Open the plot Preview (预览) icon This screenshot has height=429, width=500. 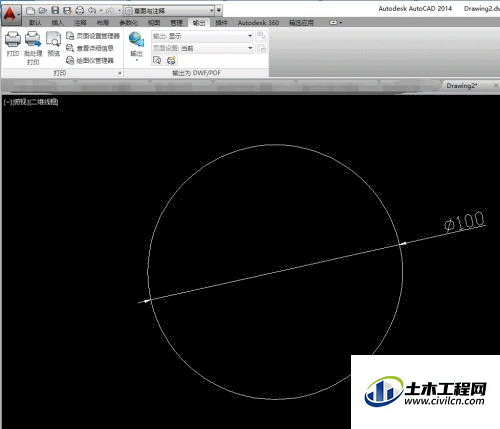[x=53, y=40]
